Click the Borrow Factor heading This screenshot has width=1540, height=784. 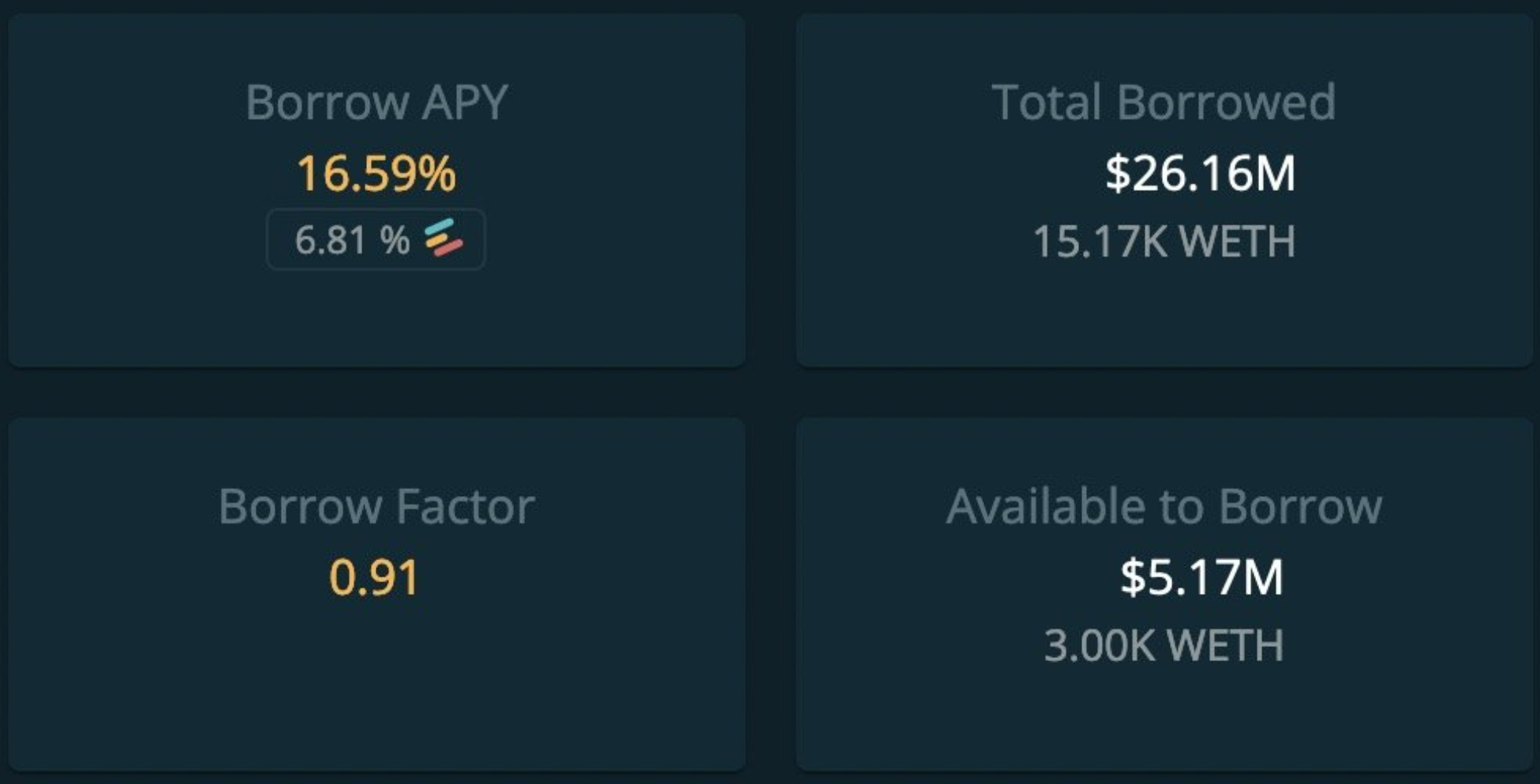pos(376,506)
